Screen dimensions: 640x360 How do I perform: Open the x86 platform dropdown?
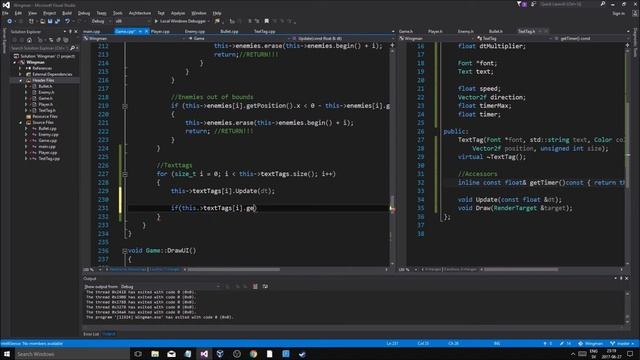132,21
